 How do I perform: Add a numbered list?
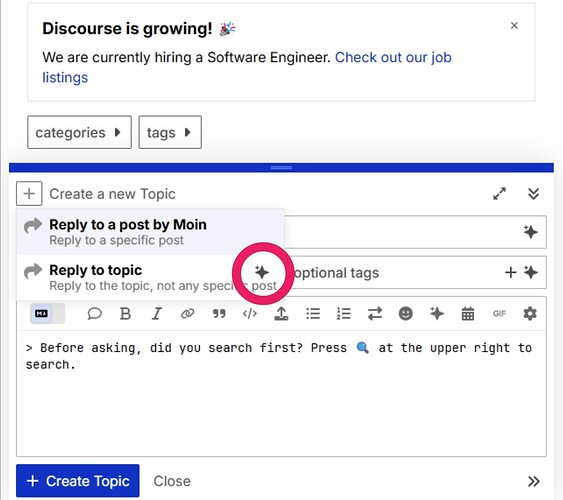point(344,314)
